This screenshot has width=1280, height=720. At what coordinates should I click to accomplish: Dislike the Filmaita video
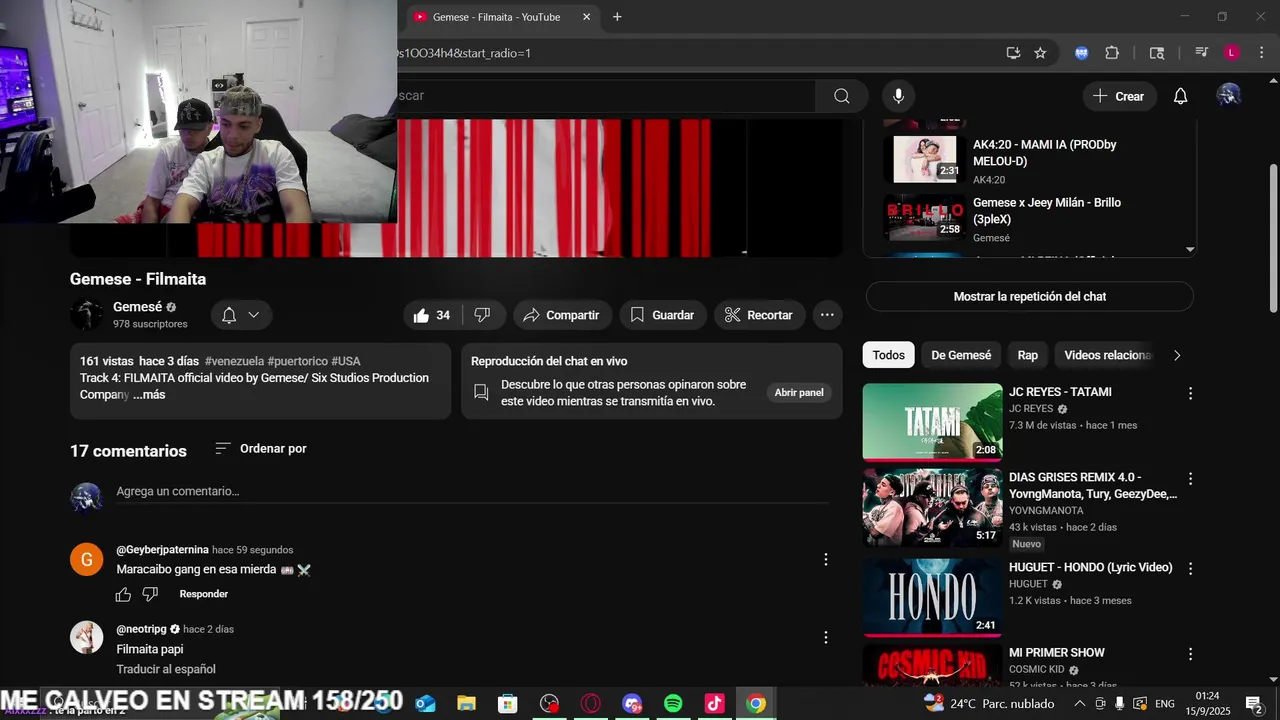482,315
